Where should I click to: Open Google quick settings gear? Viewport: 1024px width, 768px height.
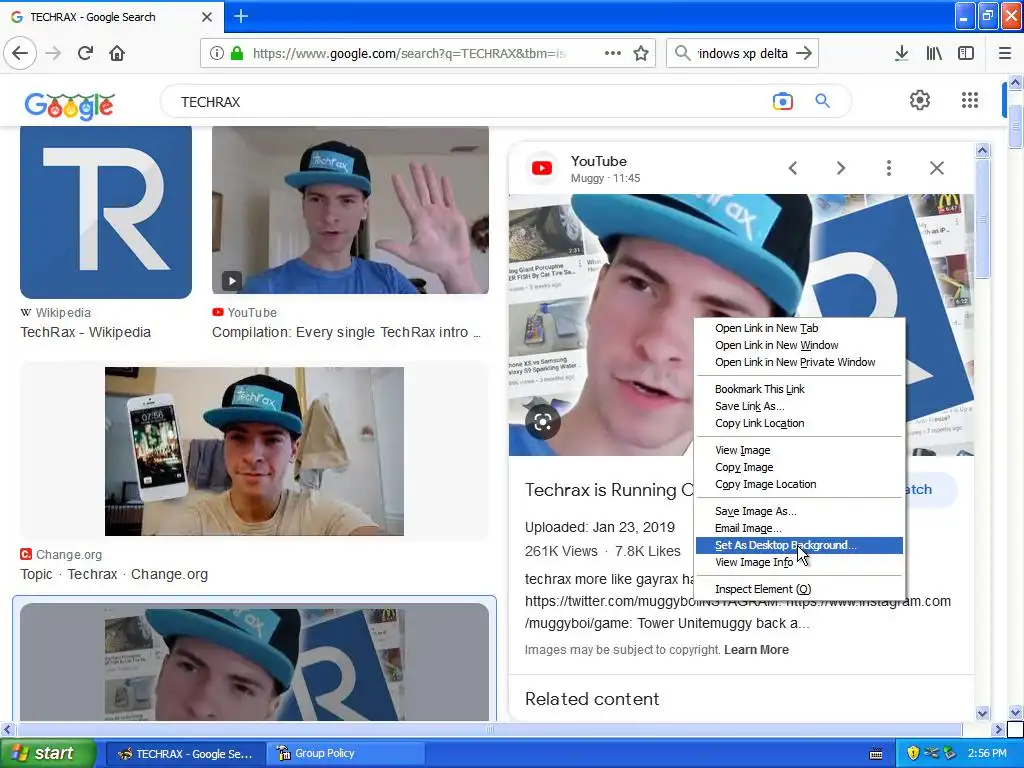(x=920, y=100)
